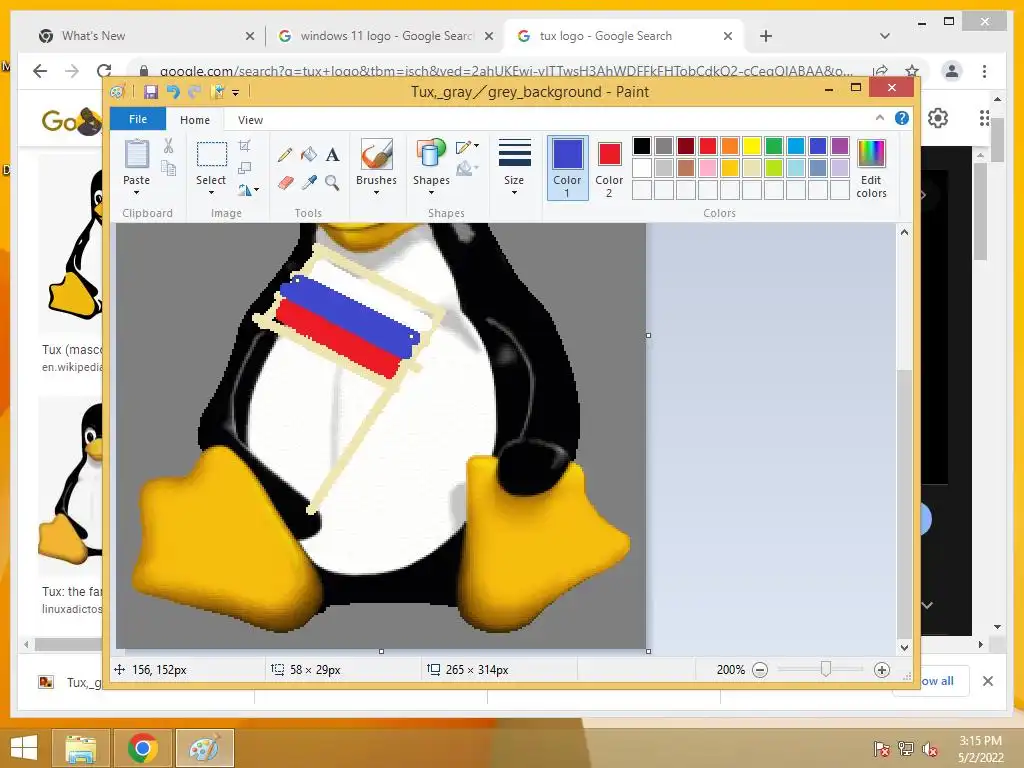Screen dimensions: 1024x768
Task: Click the Undo arrow in Paint title bar
Action: click(172, 92)
